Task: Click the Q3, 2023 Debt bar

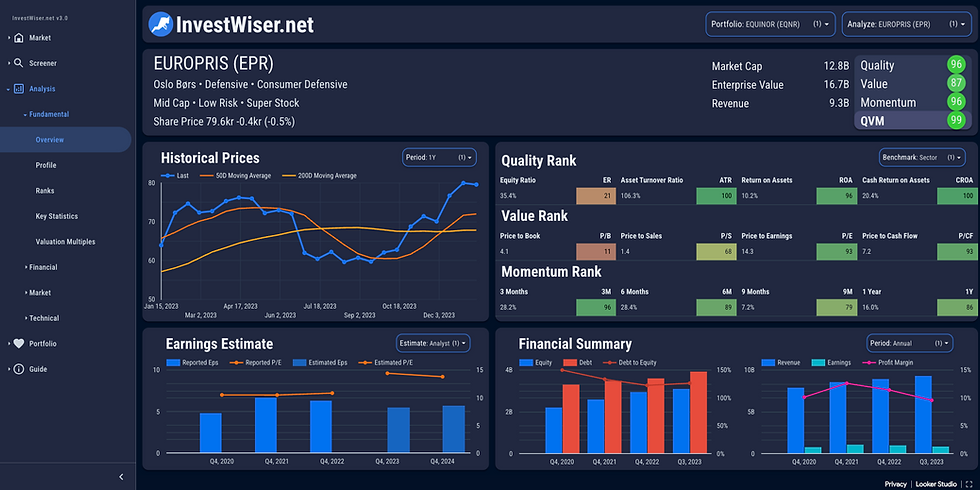Action: pos(699,412)
